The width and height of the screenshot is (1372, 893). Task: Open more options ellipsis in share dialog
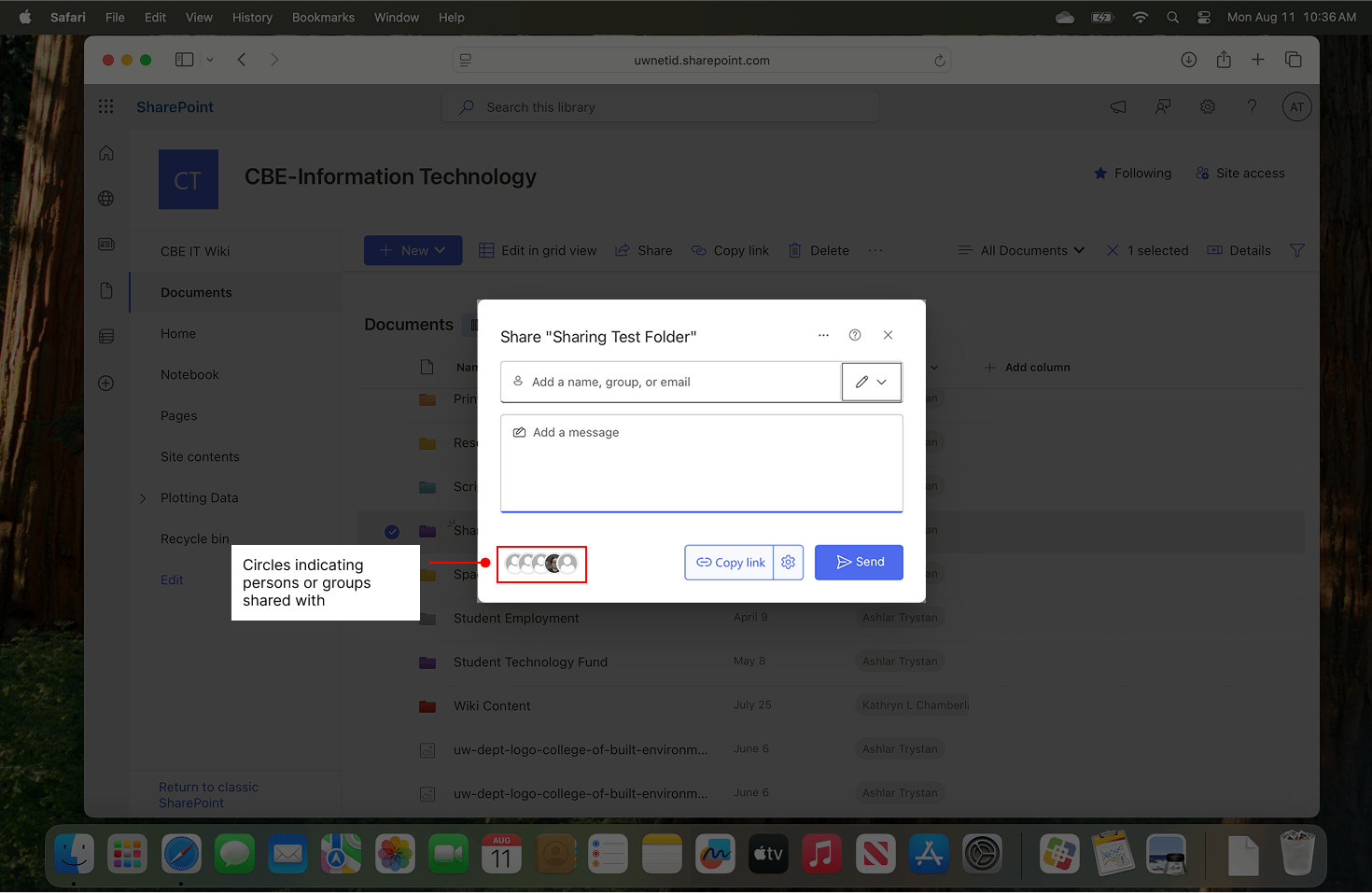coord(823,335)
